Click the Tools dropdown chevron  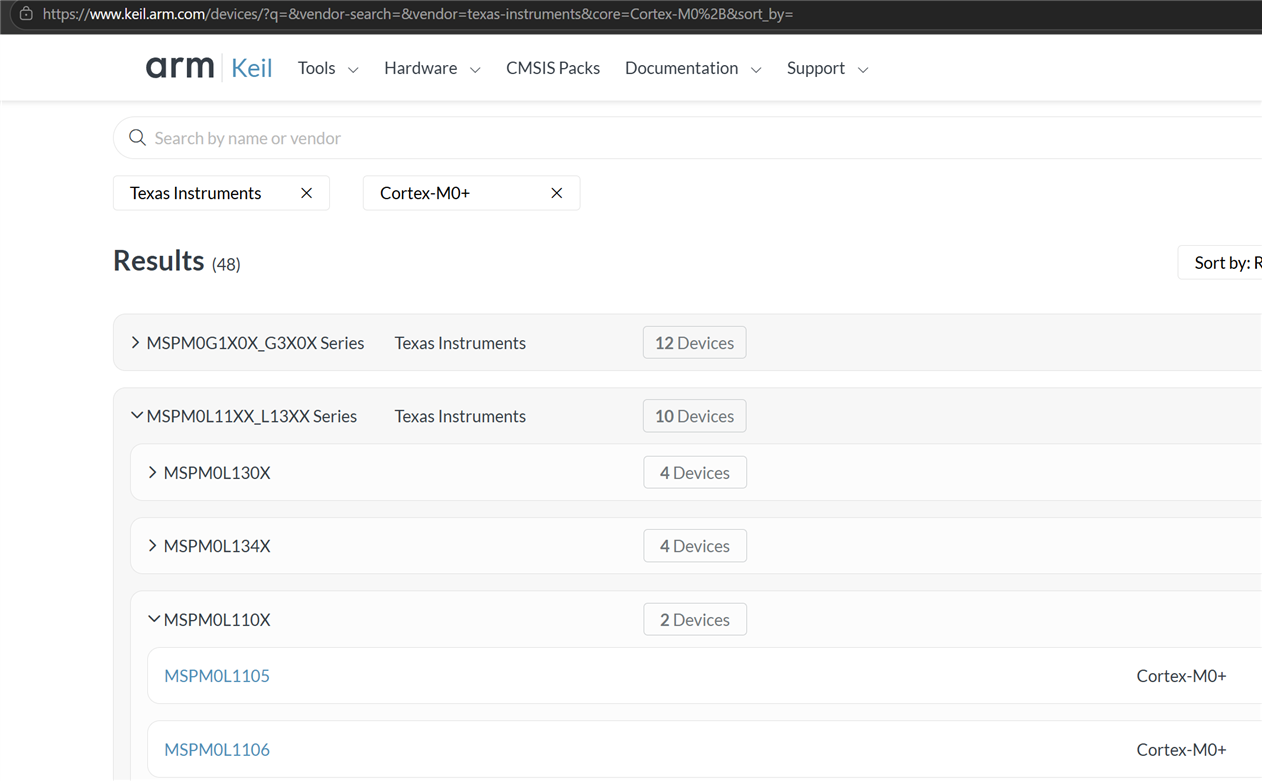click(x=353, y=70)
